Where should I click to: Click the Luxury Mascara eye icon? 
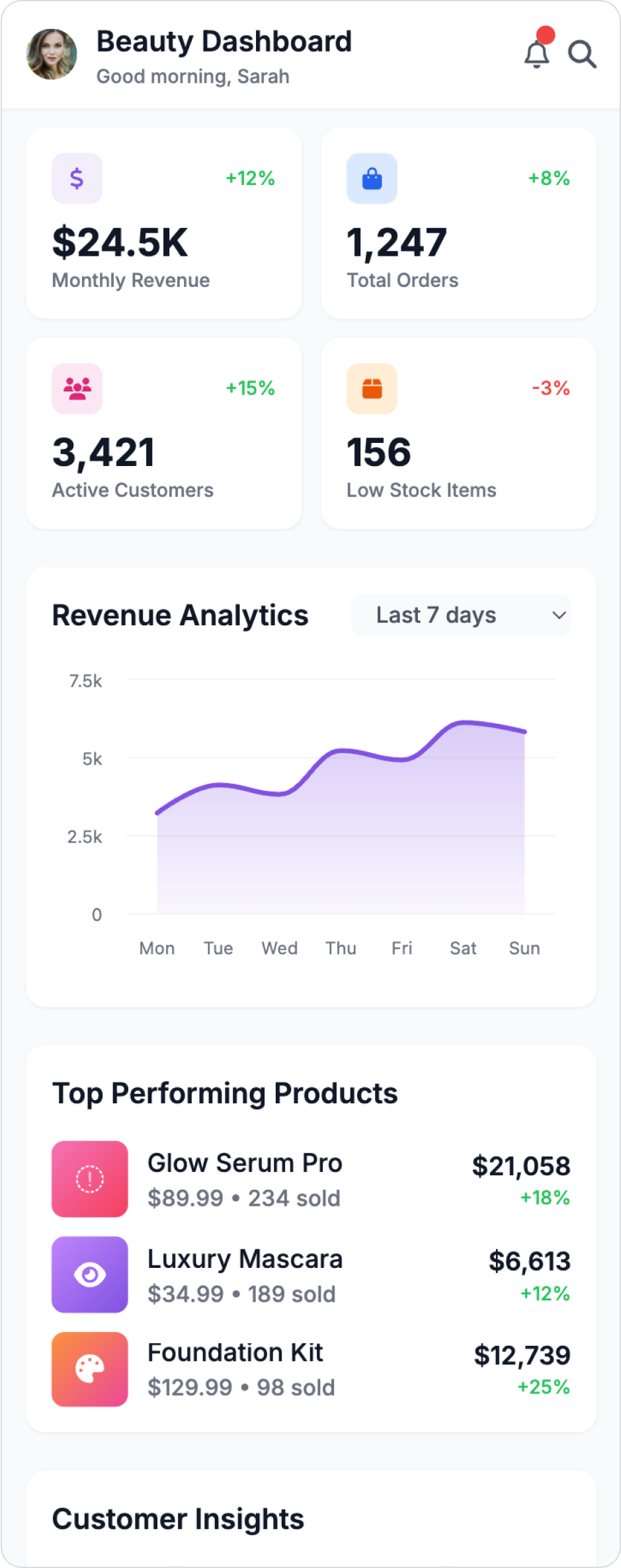tap(89, 1275)
